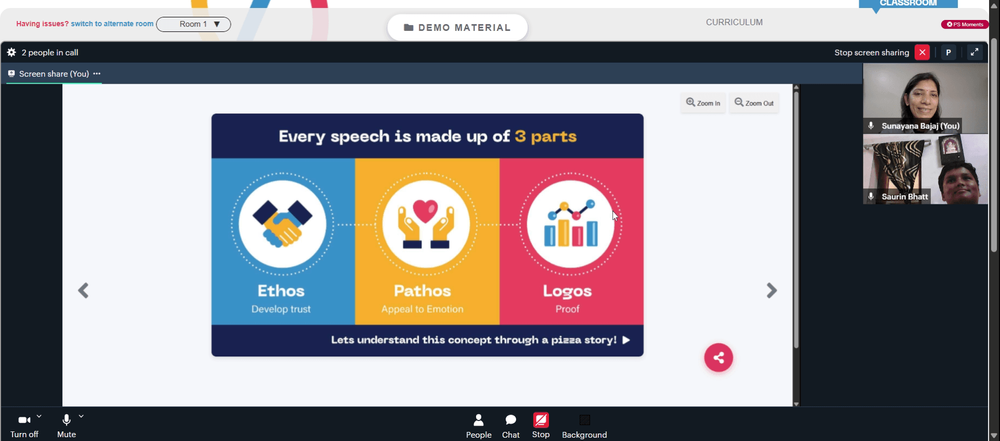Screen dimensions: 1000x441
Task: Click '2 people in call' text
Action: [50, 52]
